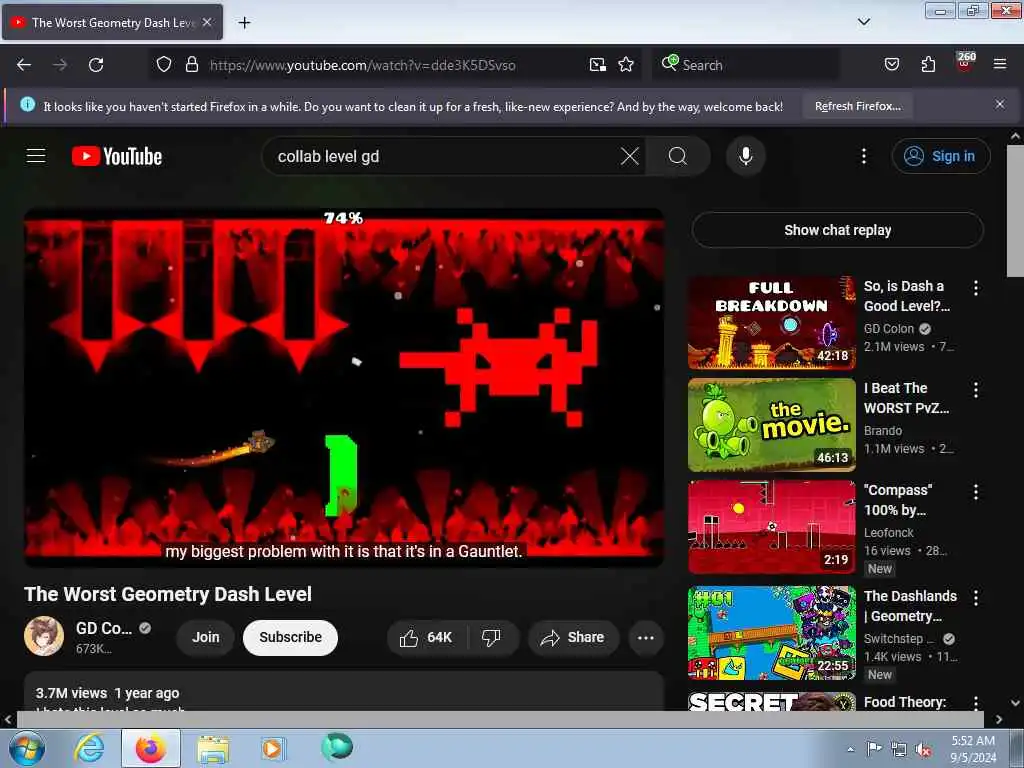The image size is (1024, 768).
Task: Expand the list all tabs chevron
Action: pyautogui.click(x=863, y=22)
